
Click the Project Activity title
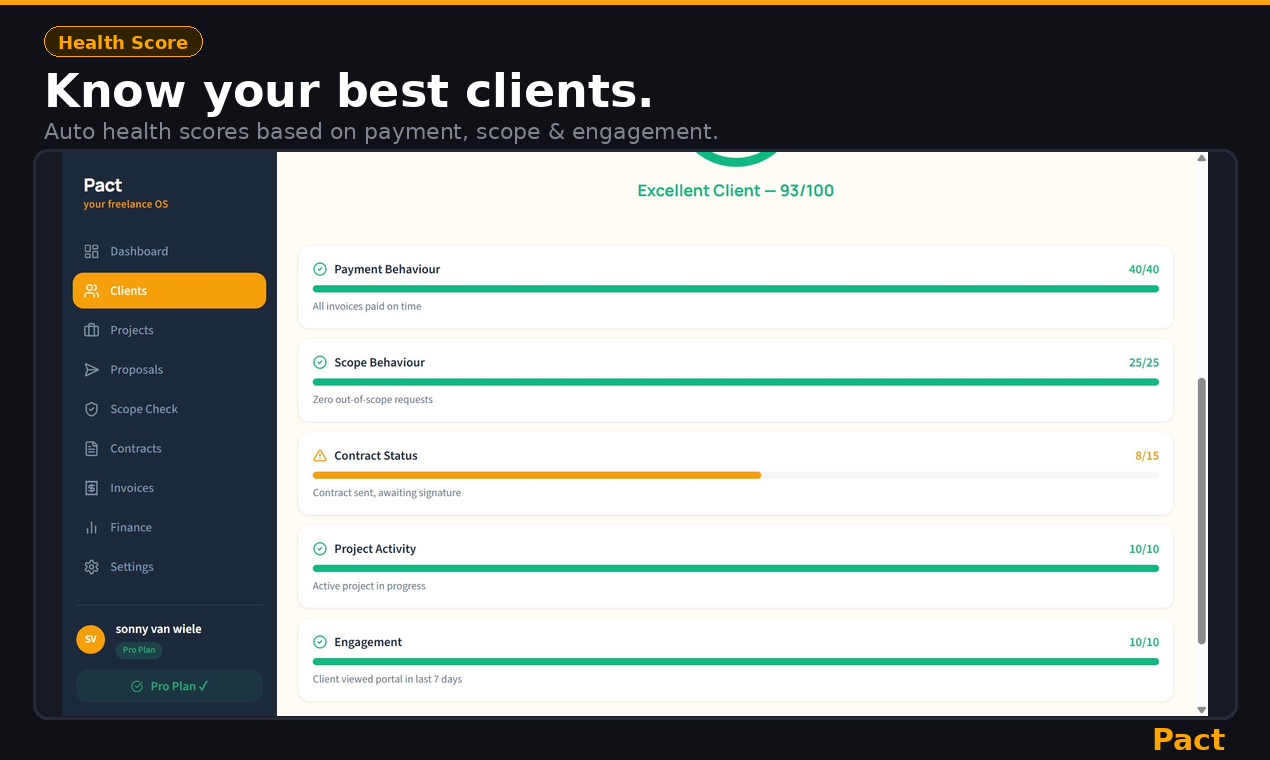(375, 549)
